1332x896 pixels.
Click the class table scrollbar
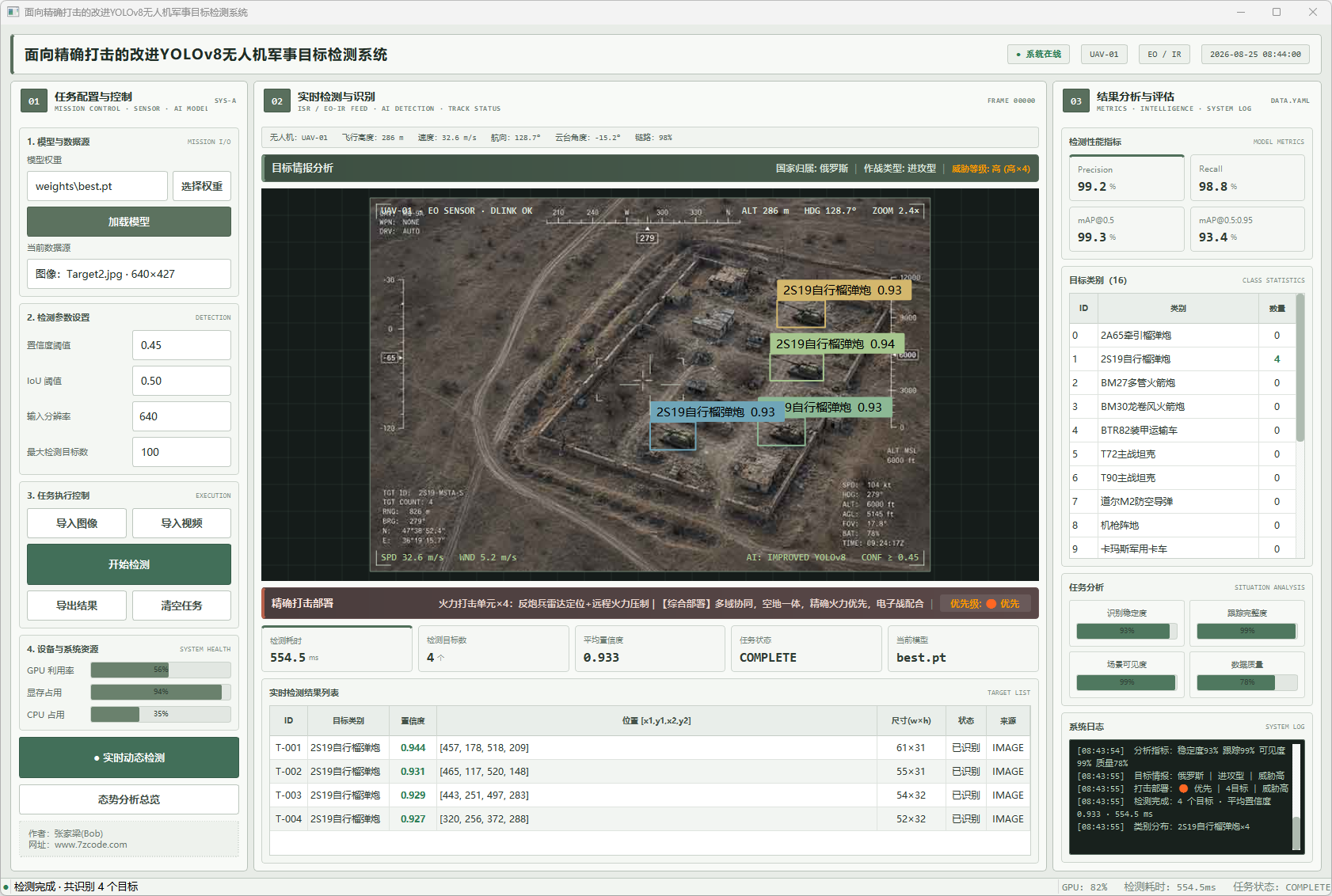1300,369
